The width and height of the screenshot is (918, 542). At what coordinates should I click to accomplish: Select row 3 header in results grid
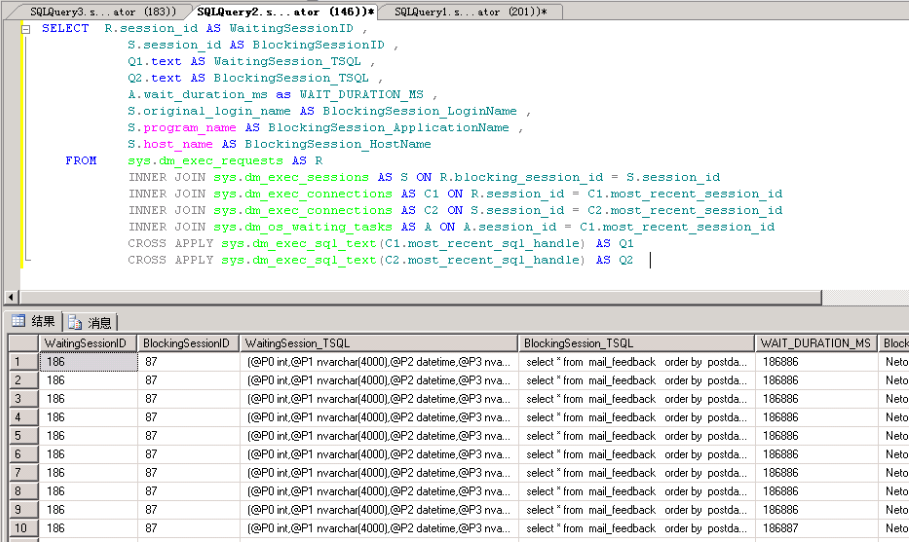pyautogui.click(x=23, y=399)
